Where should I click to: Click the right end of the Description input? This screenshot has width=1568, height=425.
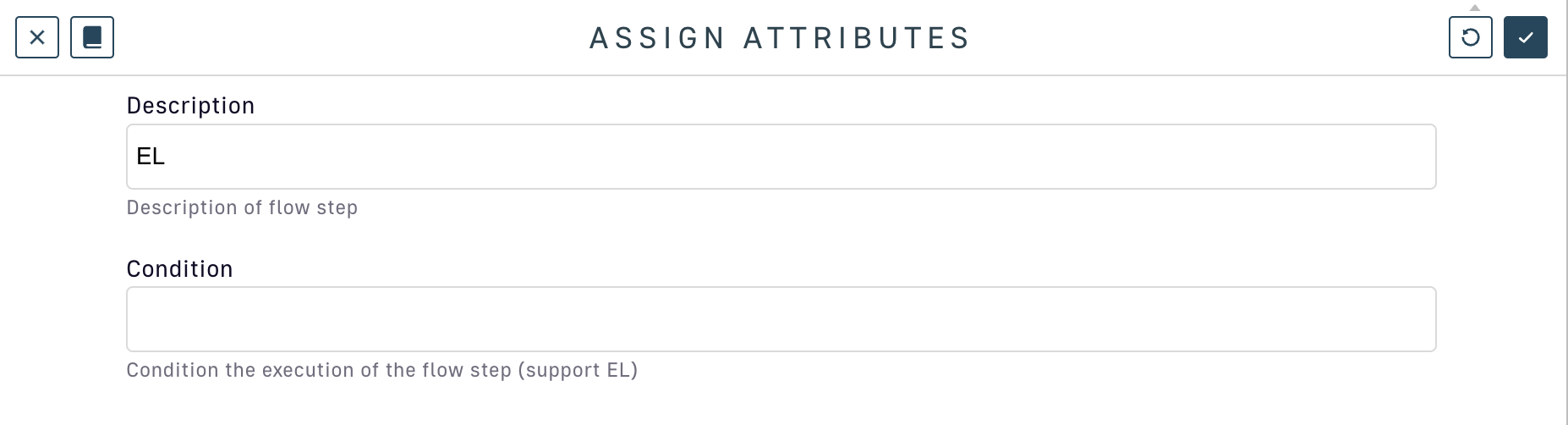coord(1412,157)
